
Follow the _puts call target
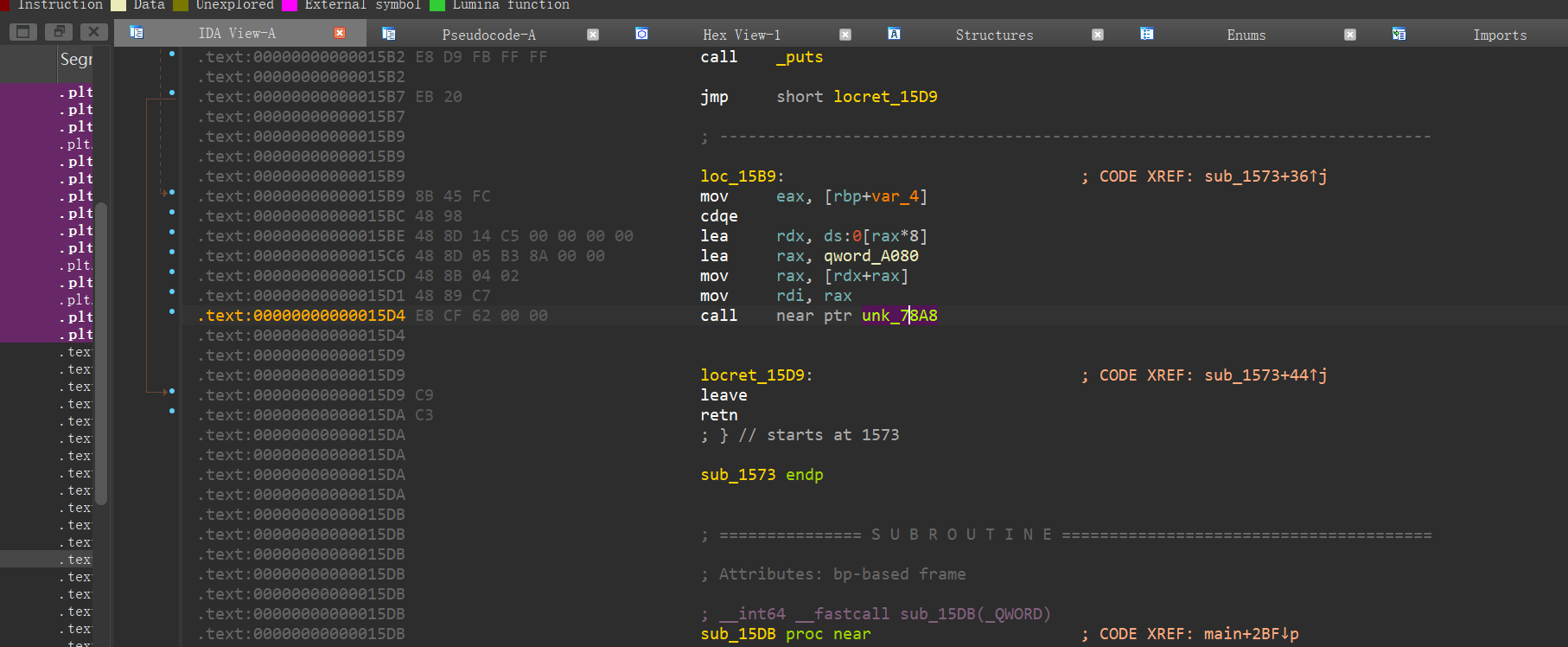[800, 57]
